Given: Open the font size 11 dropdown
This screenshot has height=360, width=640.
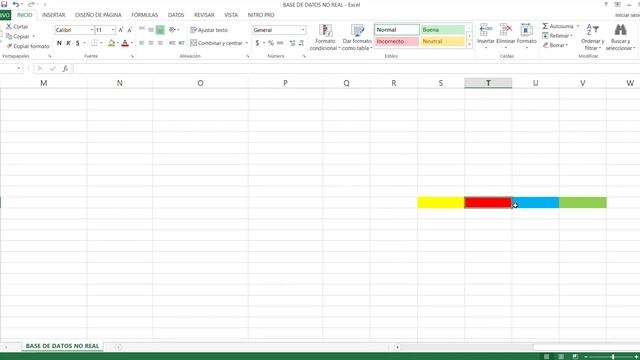Looking at the screenshot, I should click(x=113, y=30).
